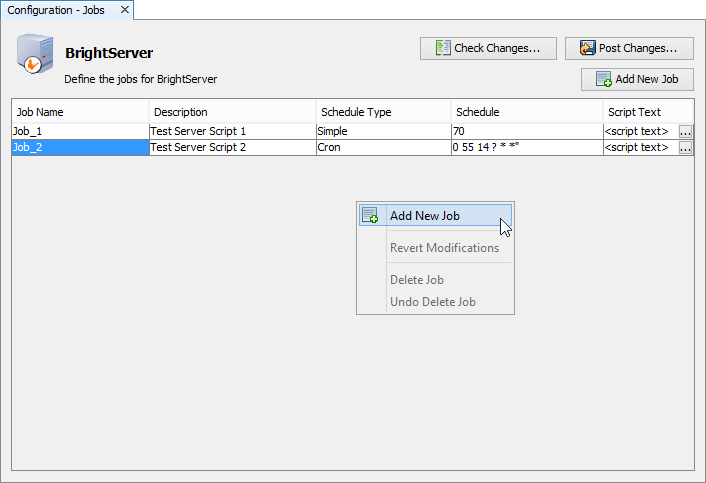Select Revert Modifications in context menu

[443, 248]
